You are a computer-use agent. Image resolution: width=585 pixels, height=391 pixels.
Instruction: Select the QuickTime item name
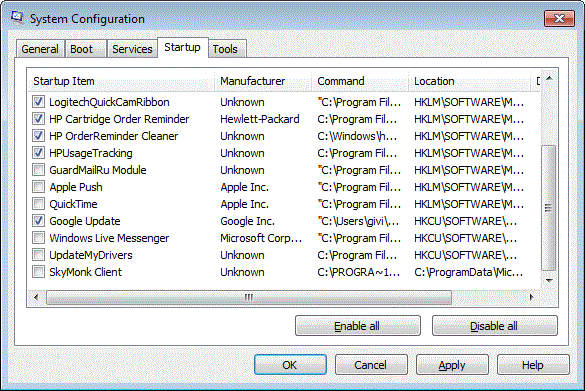73,204
